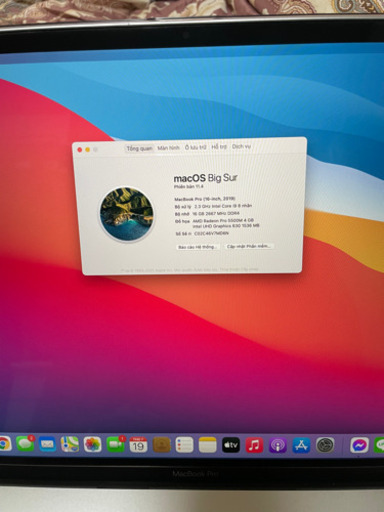
Task: Open Google Chrome from the dock
Action: click(x=5, y=444)
